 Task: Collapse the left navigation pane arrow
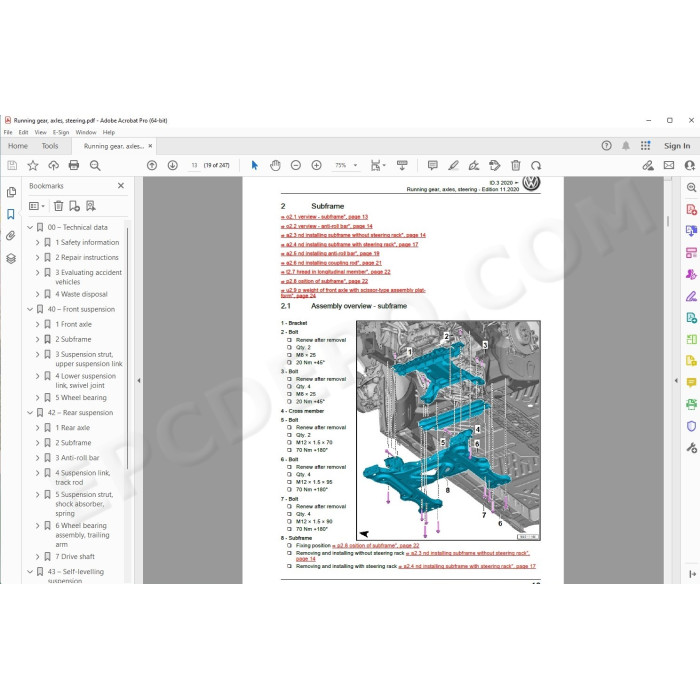click(x=139, y=380)
